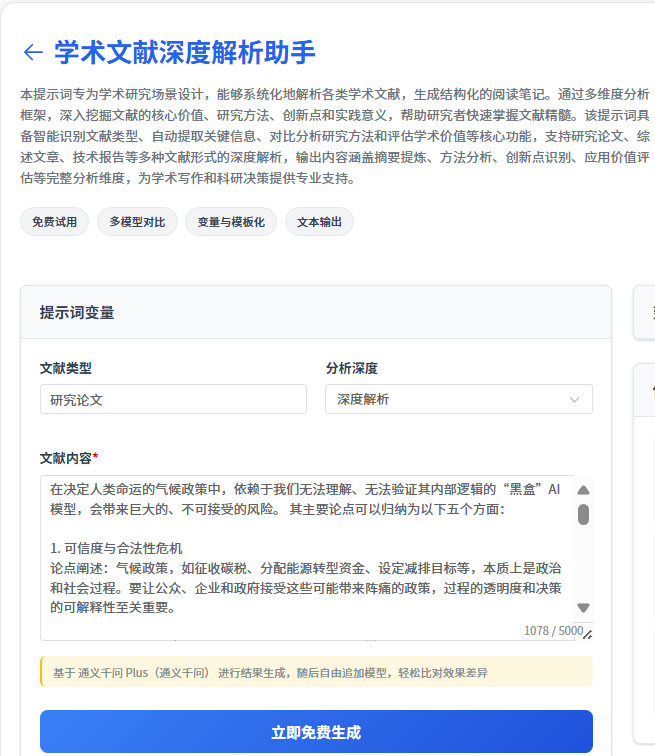Click the textarea scrollbar thumb
Screen dimensions: 655x756
tap(583, 514)
